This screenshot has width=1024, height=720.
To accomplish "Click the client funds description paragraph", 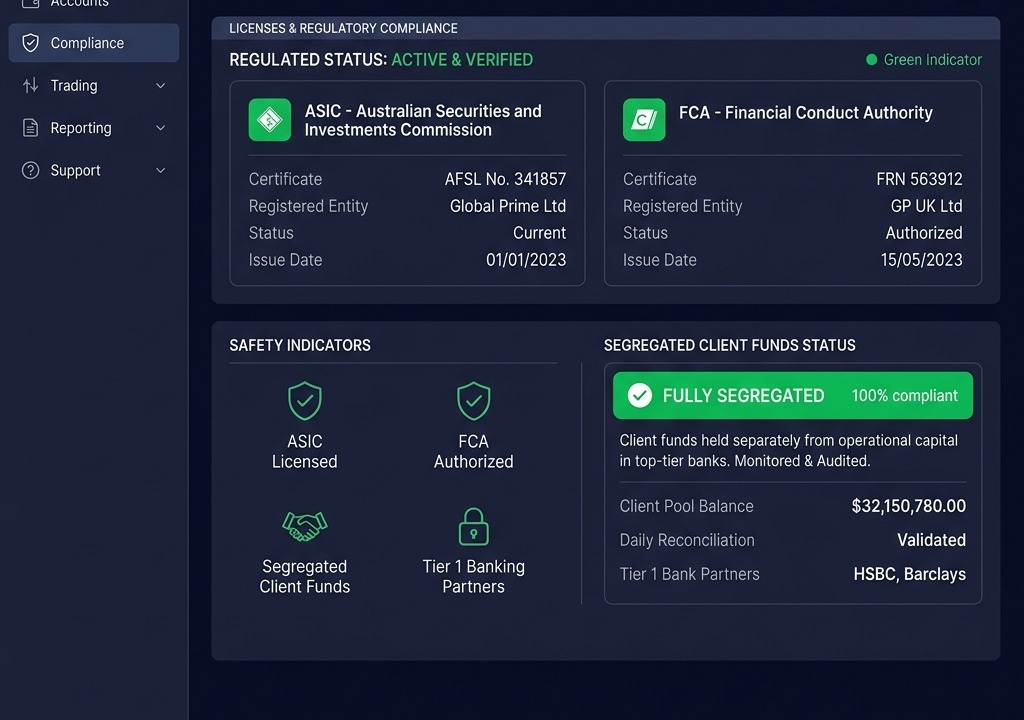I will [788, 451].
